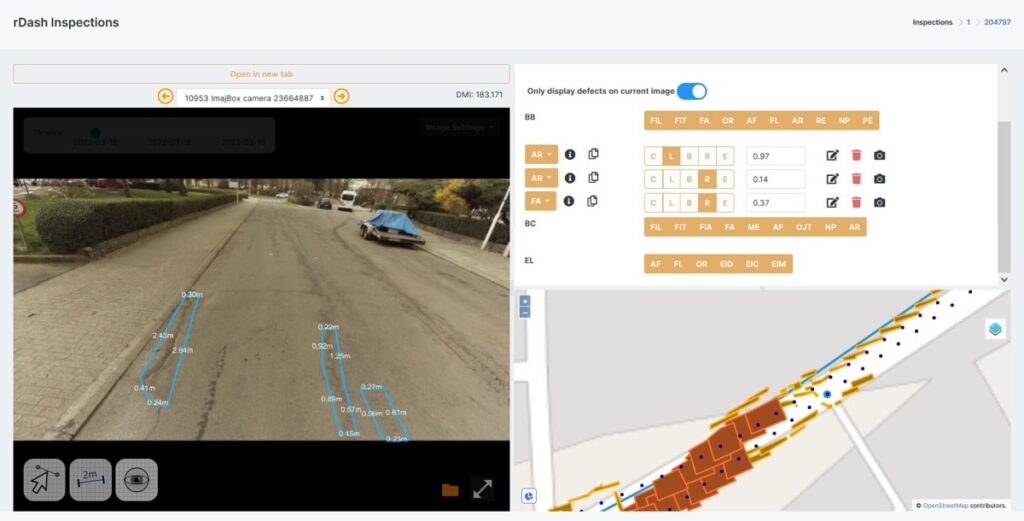Select position L in the 0.97 row
Viewport: 1024px width, 521px height.
pos(671,156)
